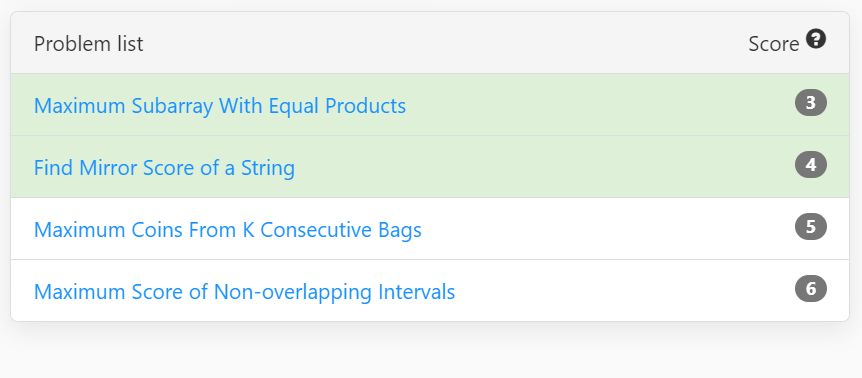862x378 pixels.
Task: Click empty space in Maximum Coins row
Action: click(605, 229)
